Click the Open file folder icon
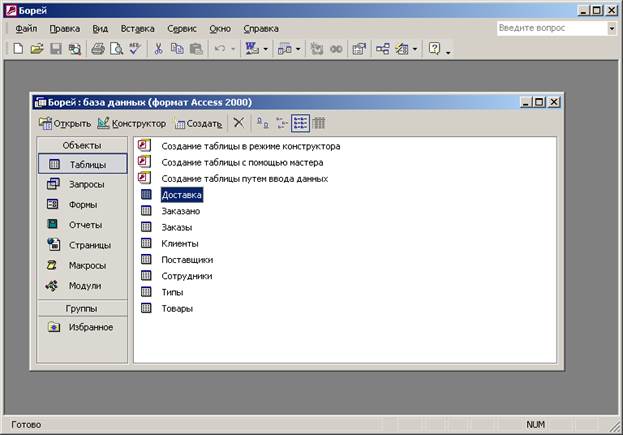623x435 pixels. [37, 48]
